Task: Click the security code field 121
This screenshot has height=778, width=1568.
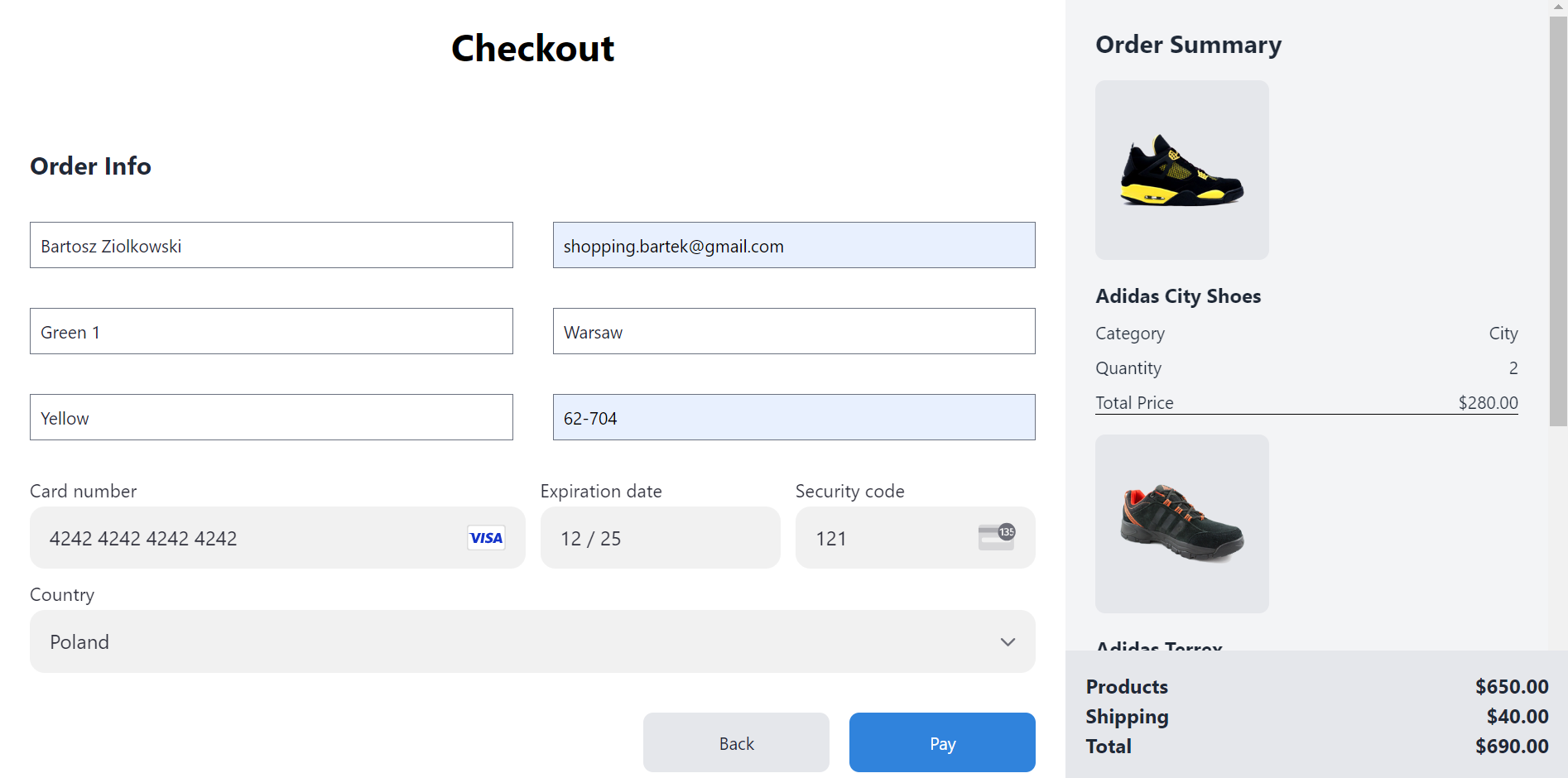Action: pyautogui.click(x=886, y=538)
